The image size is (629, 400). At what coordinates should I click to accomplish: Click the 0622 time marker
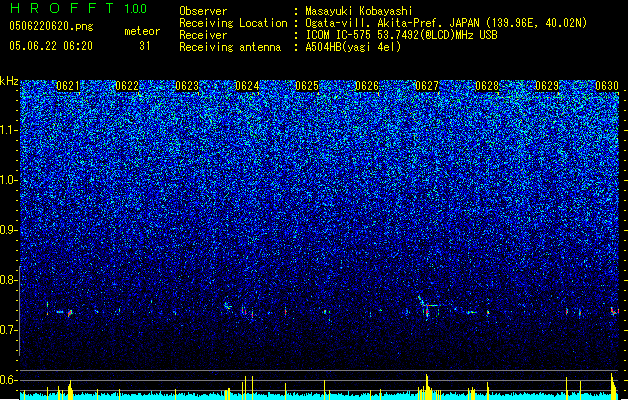127,86
